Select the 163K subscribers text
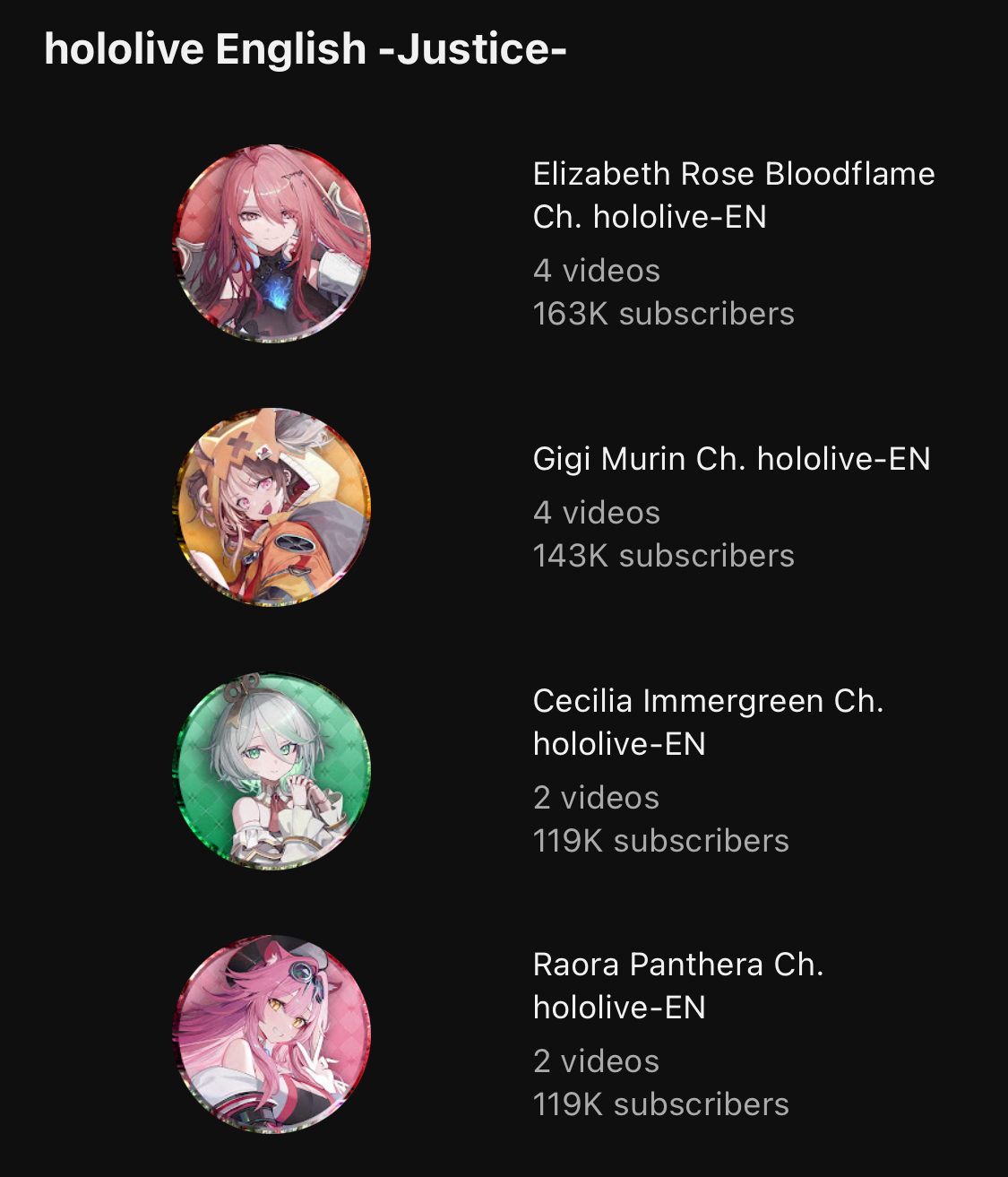This screenshot has width=1008, height=1177. pyautogui.click(x=664, y=314)
